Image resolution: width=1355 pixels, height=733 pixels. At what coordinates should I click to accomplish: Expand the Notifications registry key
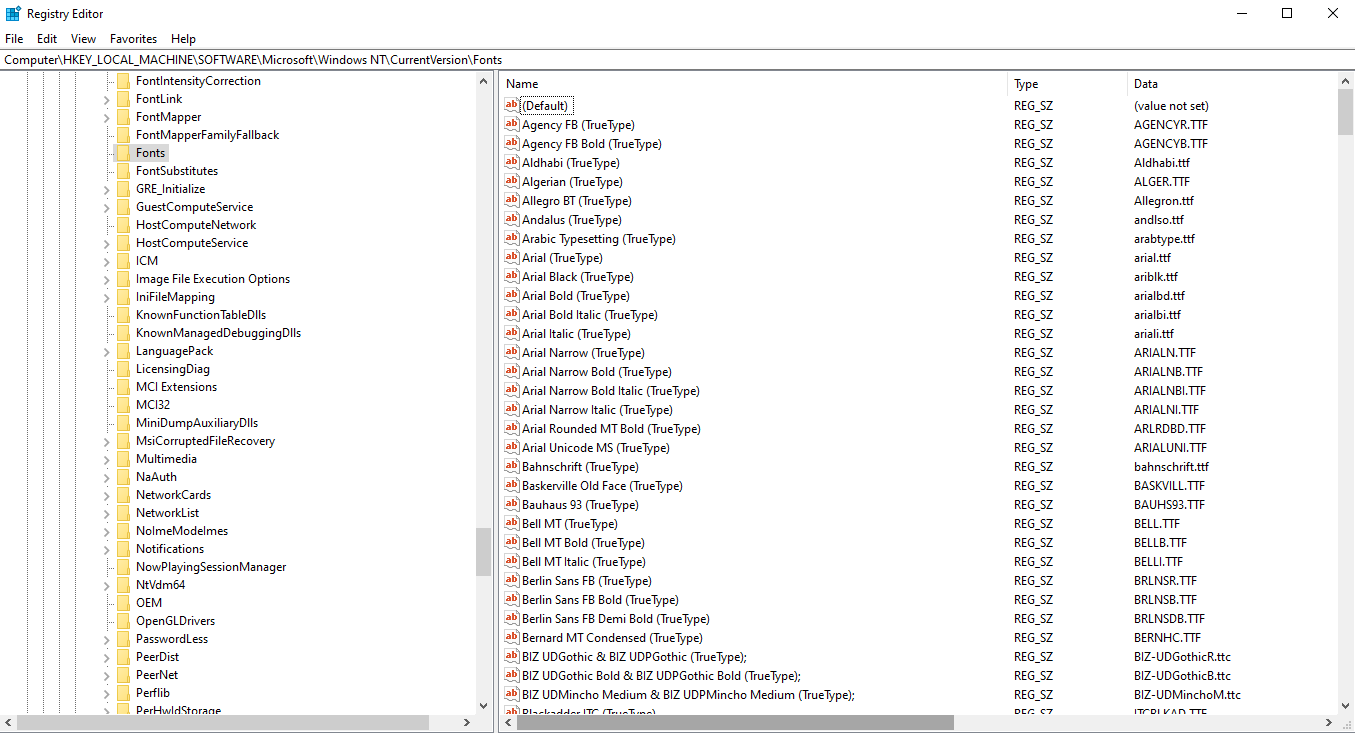[x=106, y=549]
